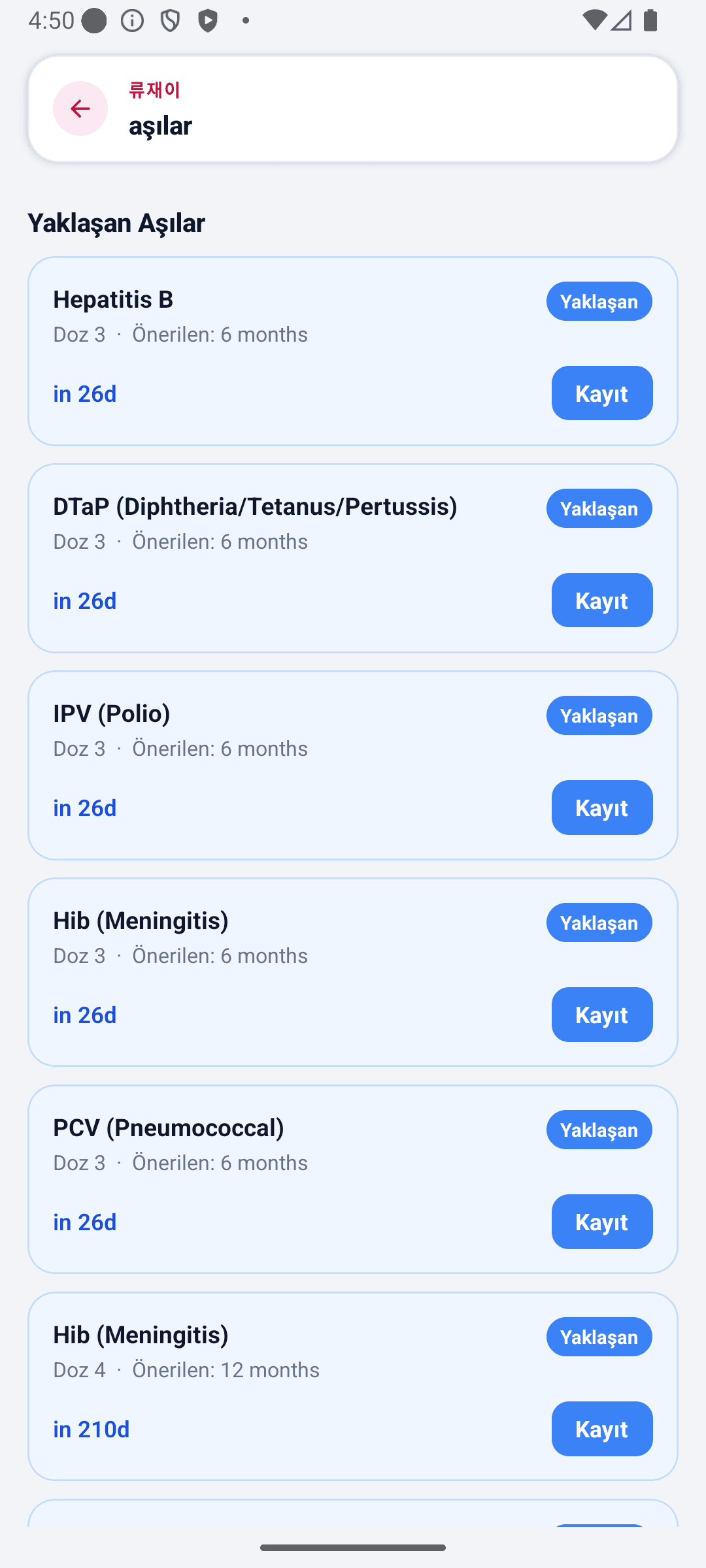
Task: Tap the cellular signal icon
Action: point(622,20)
